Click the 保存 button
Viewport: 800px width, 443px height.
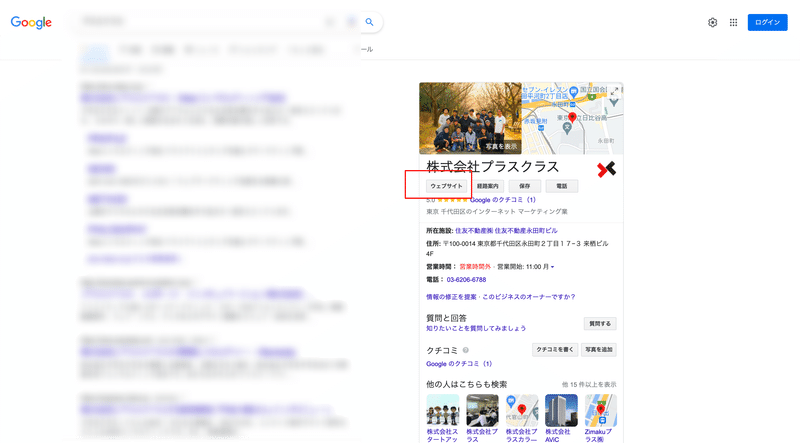click(524, 186)
